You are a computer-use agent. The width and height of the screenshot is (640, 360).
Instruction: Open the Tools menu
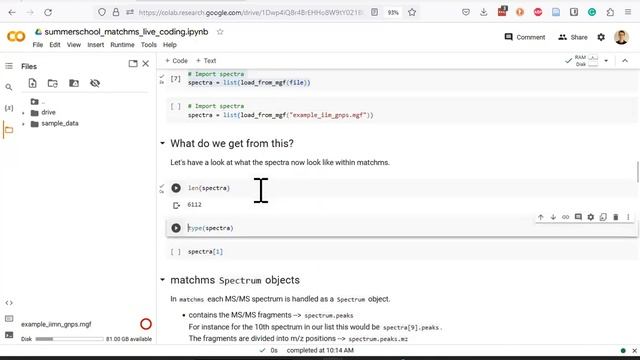[149, 45]
